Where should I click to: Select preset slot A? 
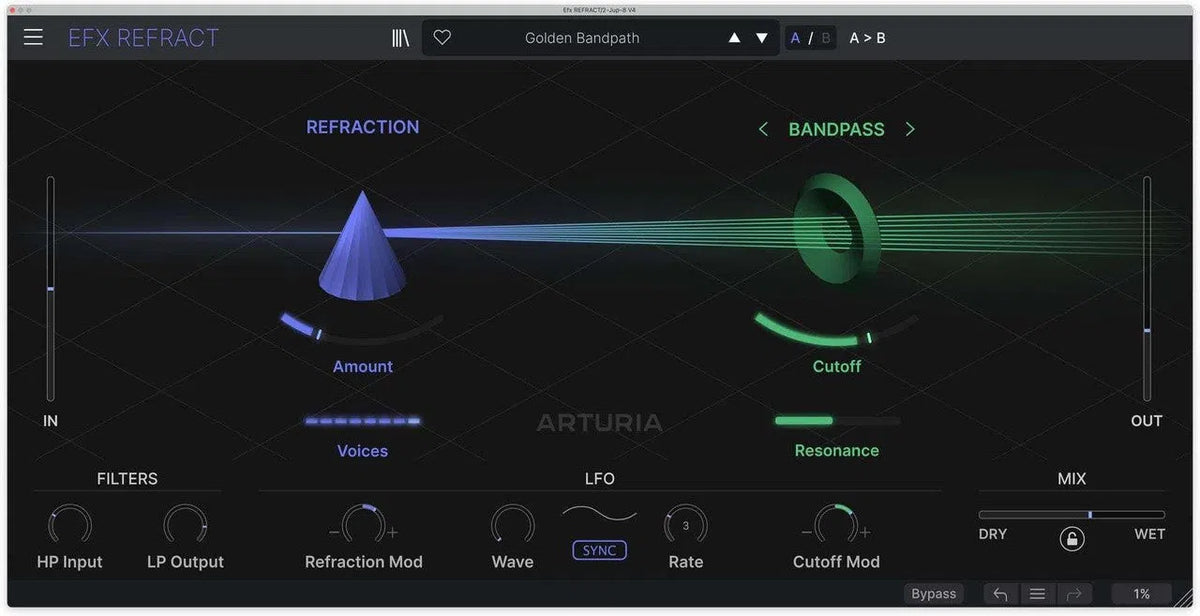pyautogui.click(x=795, y=37)
